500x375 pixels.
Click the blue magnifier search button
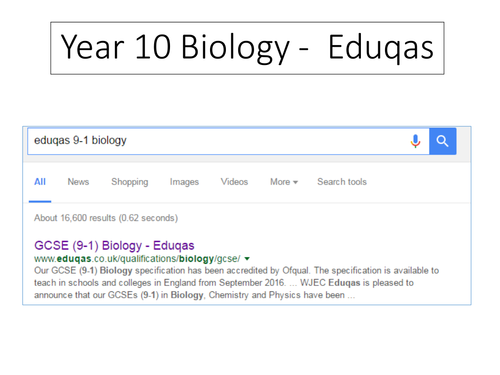click(443, 141)
